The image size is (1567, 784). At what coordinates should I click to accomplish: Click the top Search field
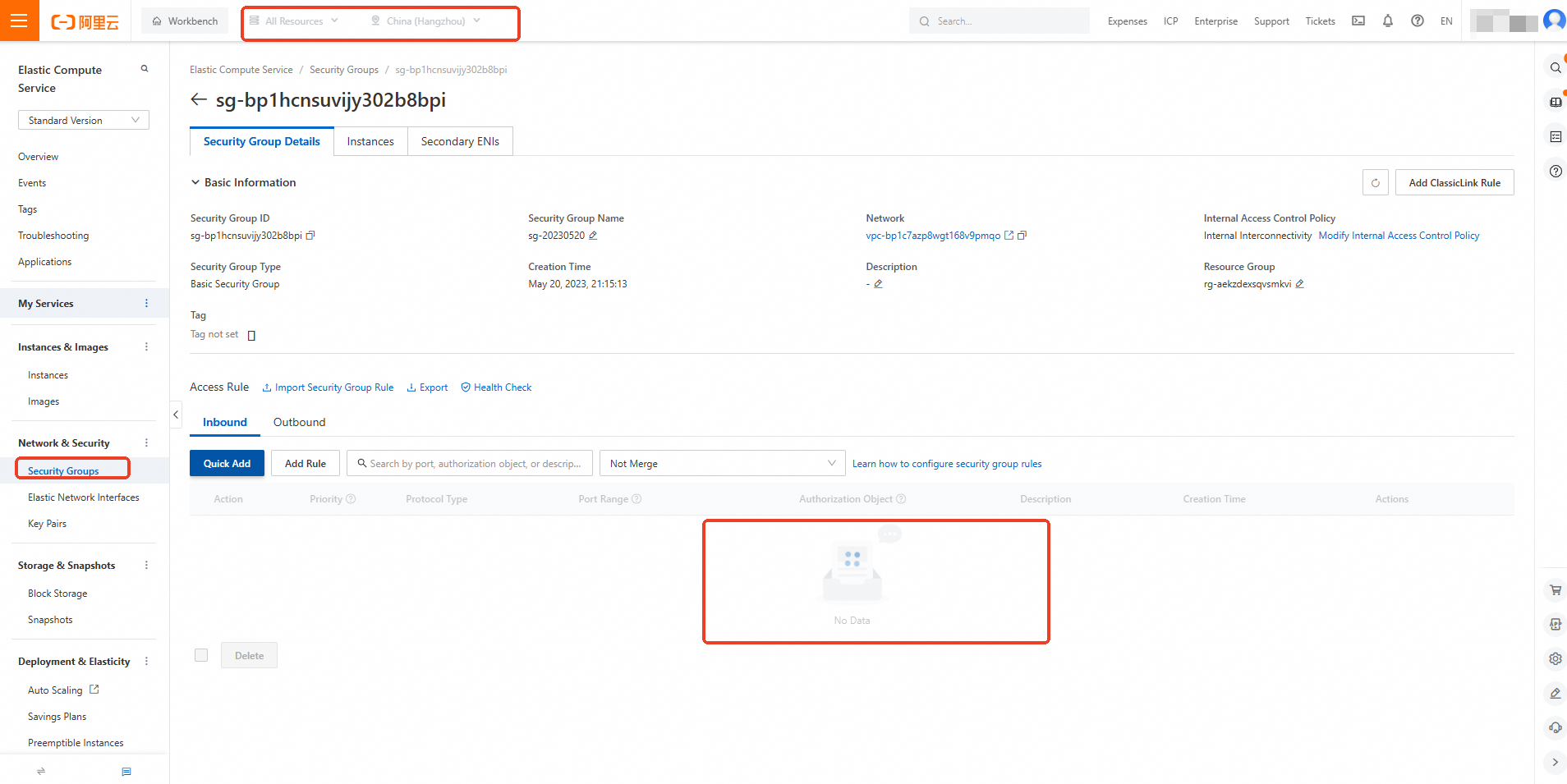[x=999, y=21]
